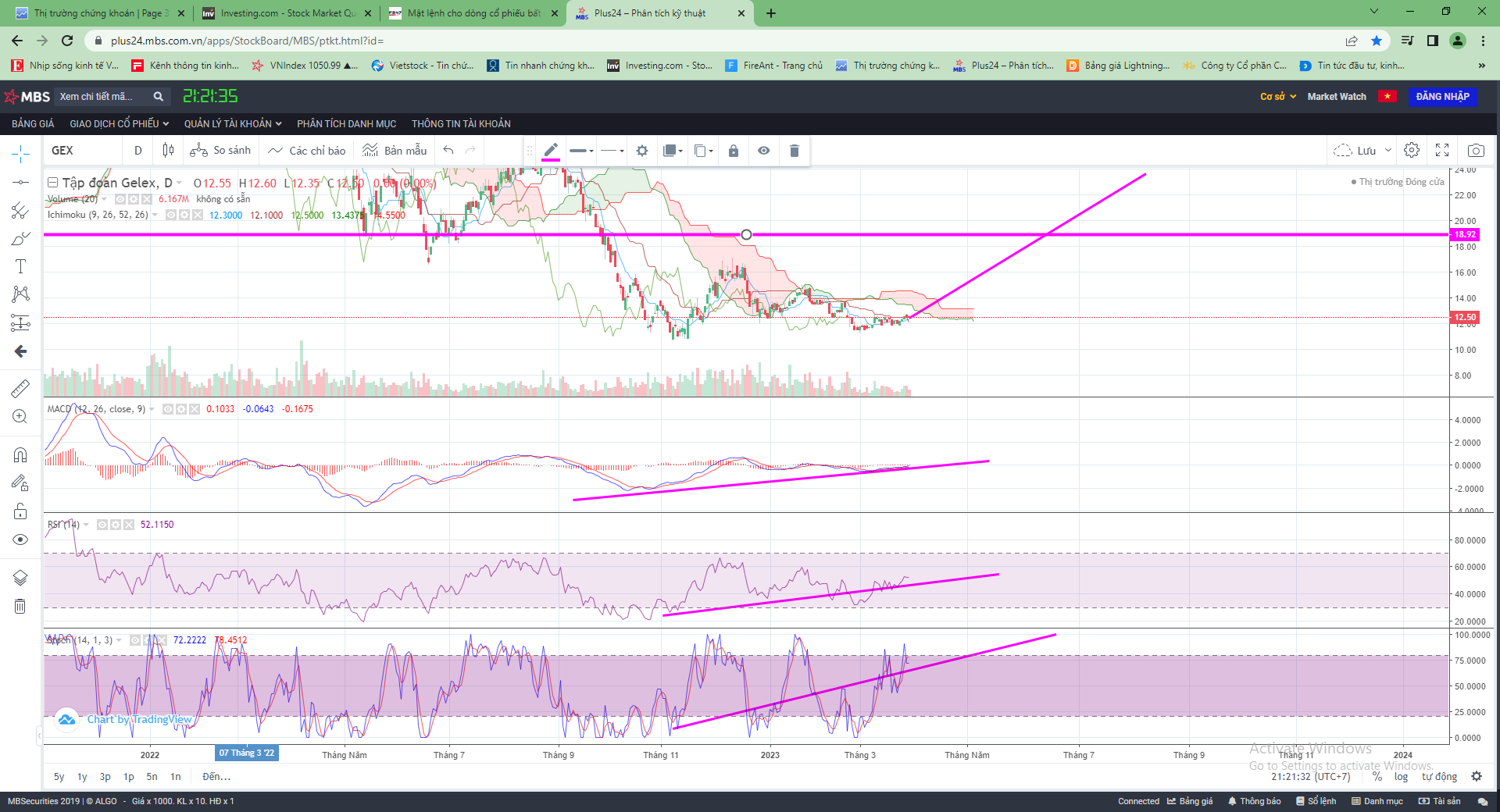Open Các chỉ báo indicators list
1500x812 pixels.
coord(307,151)
